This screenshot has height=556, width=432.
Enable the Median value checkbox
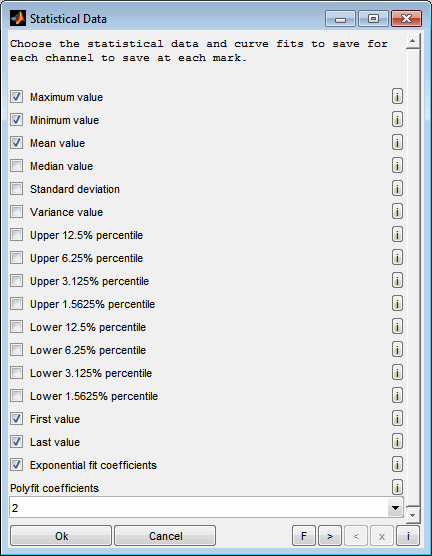coord(16,166)
